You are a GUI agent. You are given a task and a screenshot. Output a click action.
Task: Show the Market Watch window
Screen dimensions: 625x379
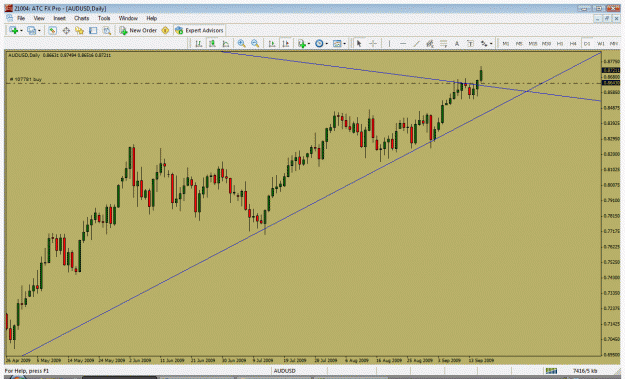point(52,30)
